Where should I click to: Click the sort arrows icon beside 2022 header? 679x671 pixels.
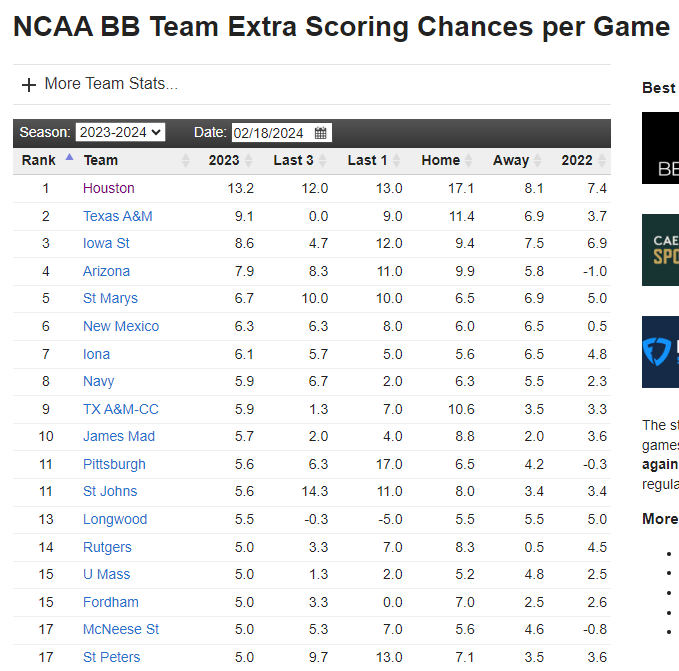tap(601, 161)
